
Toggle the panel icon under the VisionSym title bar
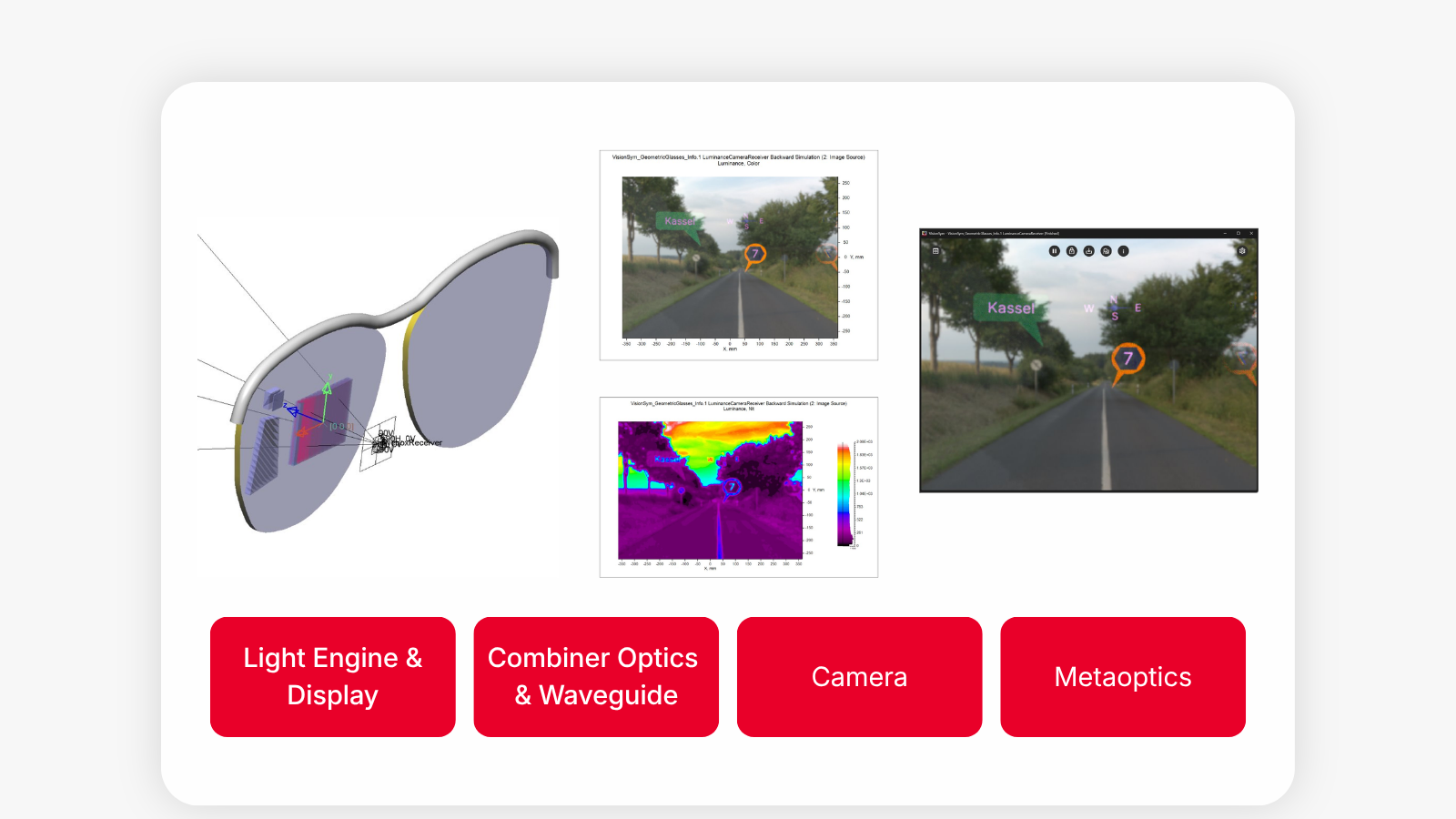pos(935,251)
